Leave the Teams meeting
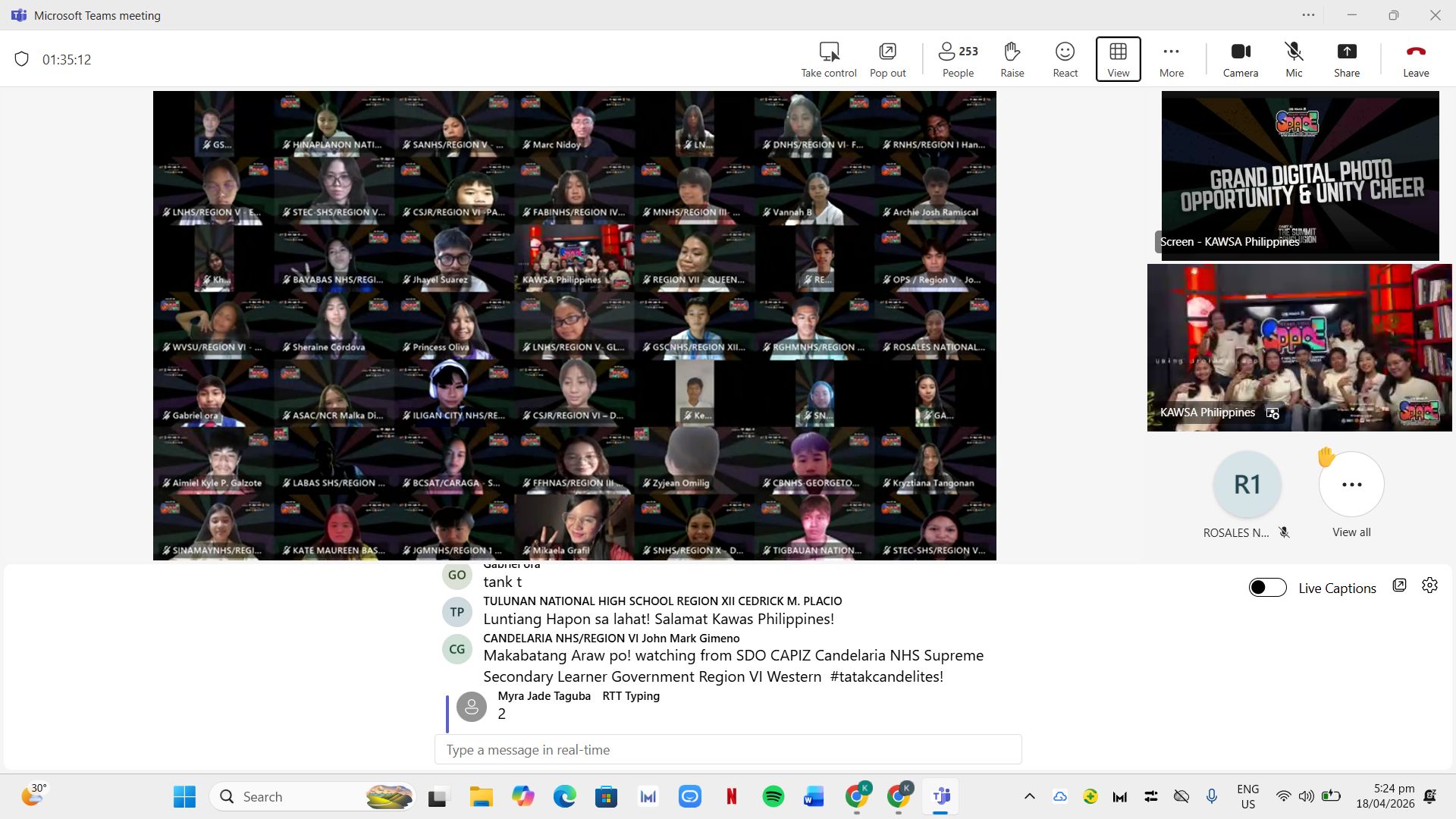The width and height of the screenshot is (1456, 819). (1416, 59)
